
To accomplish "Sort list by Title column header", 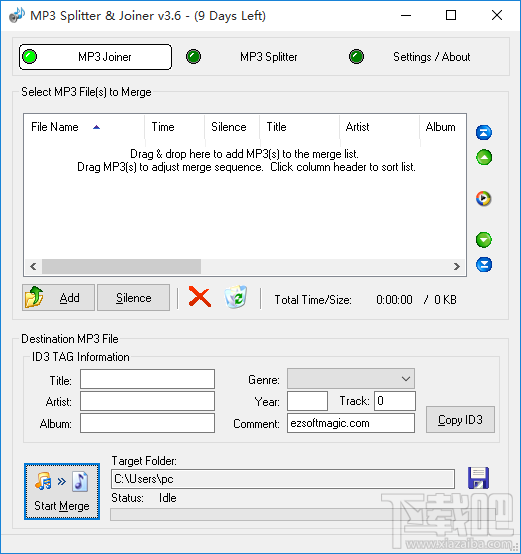I will tap(300, 127).
